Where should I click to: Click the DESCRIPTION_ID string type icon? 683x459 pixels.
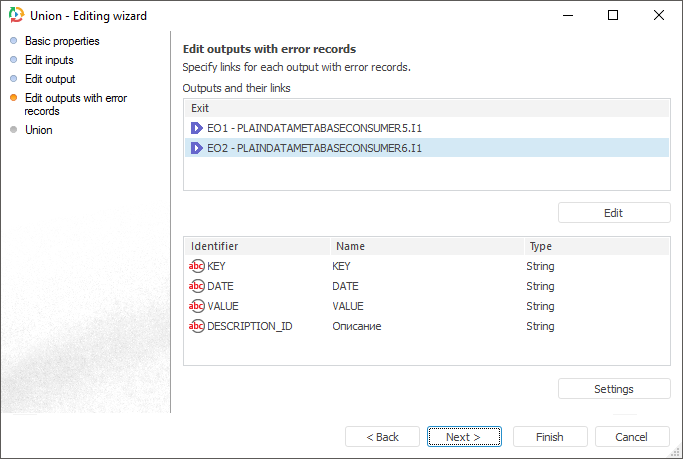pyautogui.click(x=197, y=326)
